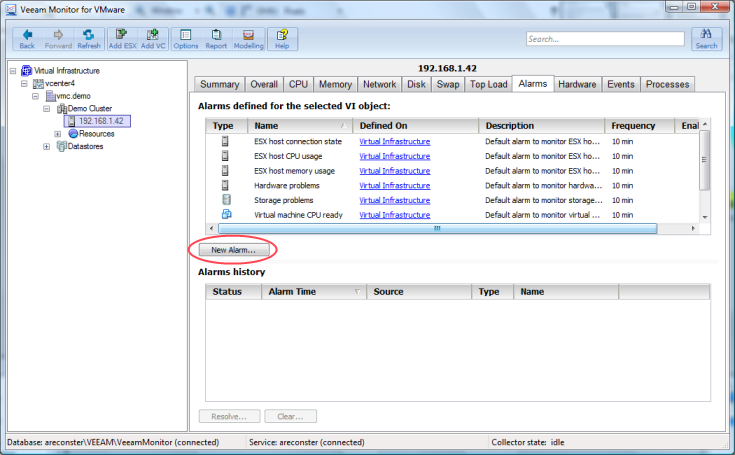
Task: Click the Add VC toolbar icon
Action: point(153,39)
